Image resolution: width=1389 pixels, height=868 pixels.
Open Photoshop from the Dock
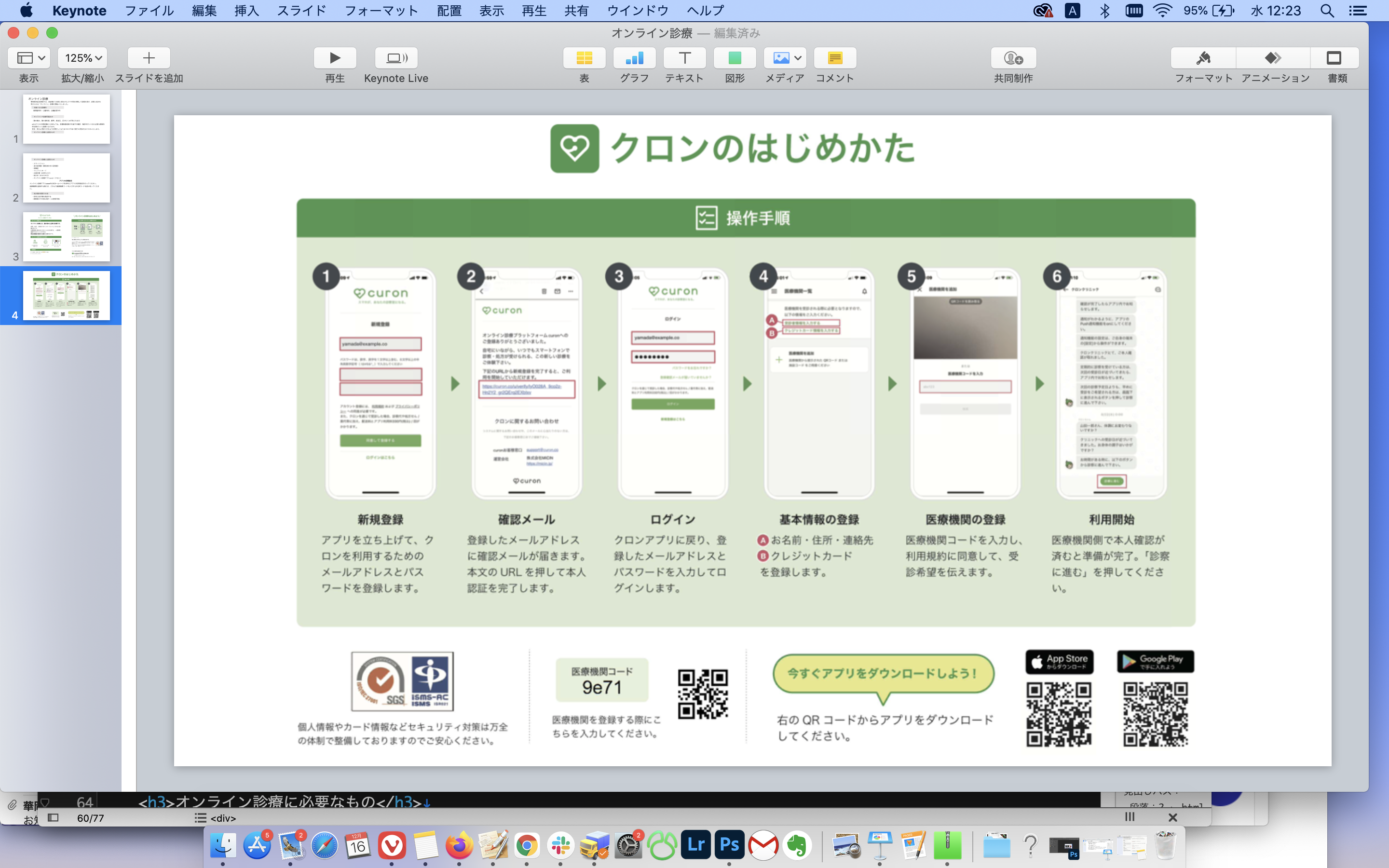(730, 845)
